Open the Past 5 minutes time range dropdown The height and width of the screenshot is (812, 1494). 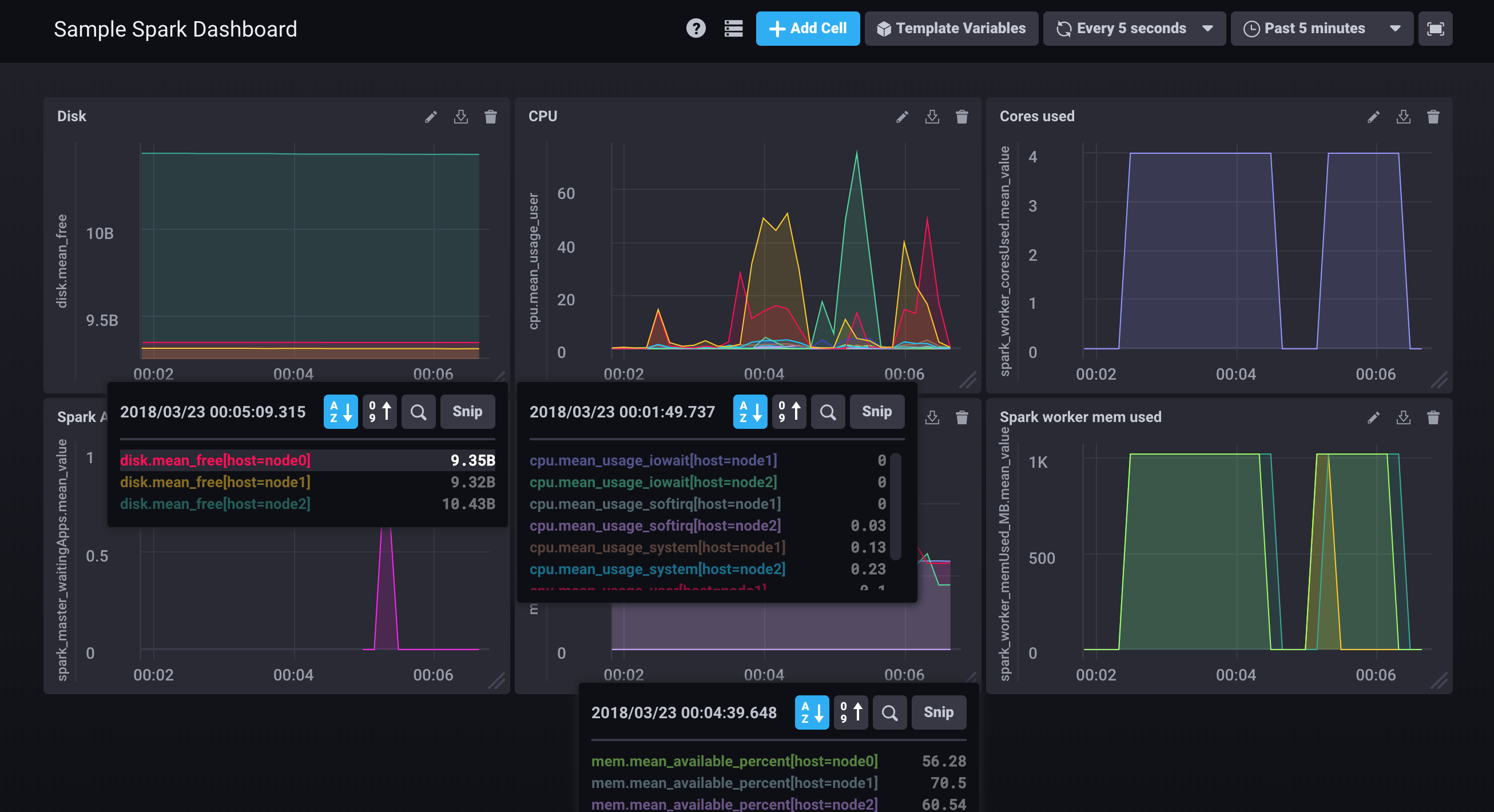(x=1321, y=29)
